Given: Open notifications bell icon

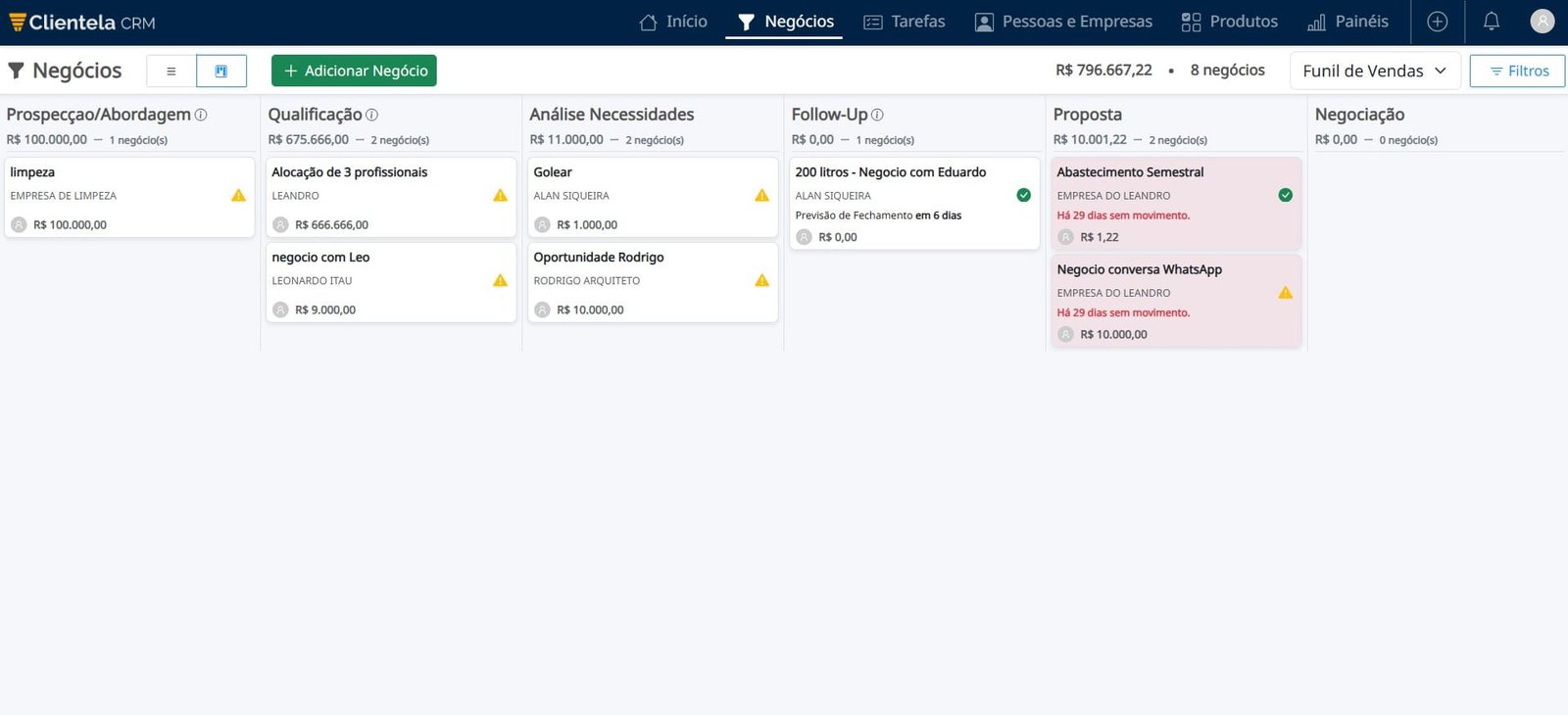Looking at the screenshot, I should [1492, 22].
